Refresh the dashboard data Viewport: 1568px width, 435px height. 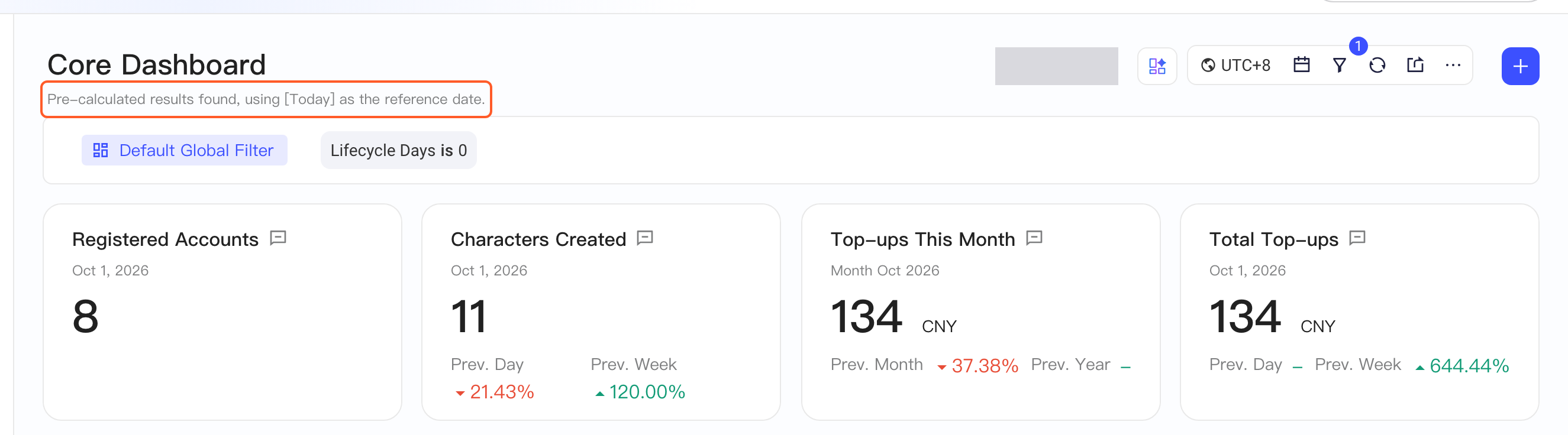pos(1377,65)
